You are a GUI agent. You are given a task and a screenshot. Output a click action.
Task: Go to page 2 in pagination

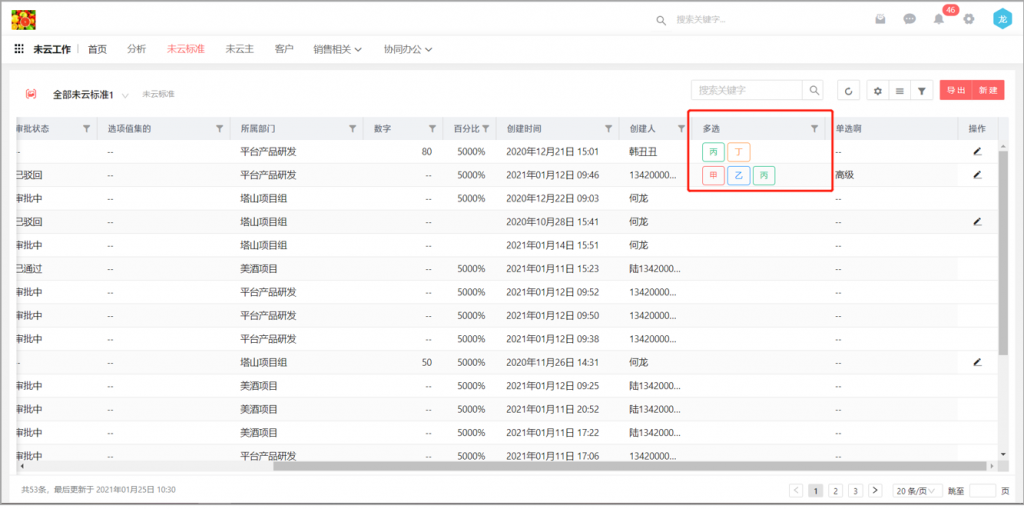click(835, 490)
